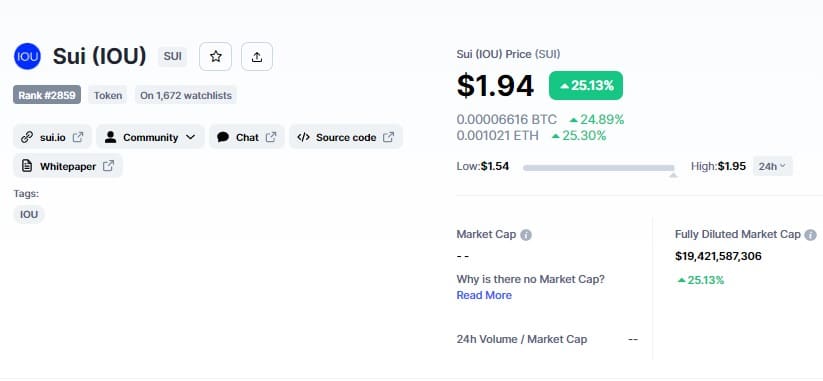This screenshot has height=381, width=823.
Task: Open the 24h timeframe dropdown
Action: coord(773,166)
